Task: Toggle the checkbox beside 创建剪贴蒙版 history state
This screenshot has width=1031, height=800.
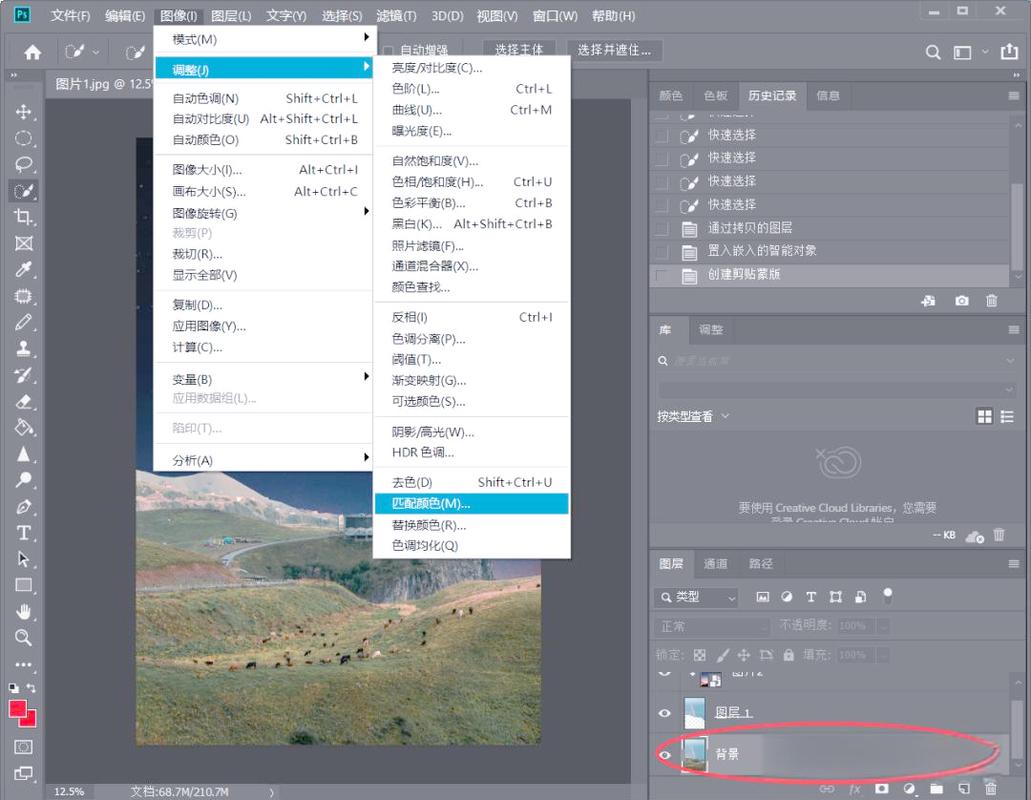Action: pyautogui.click(x=661, y=275)
